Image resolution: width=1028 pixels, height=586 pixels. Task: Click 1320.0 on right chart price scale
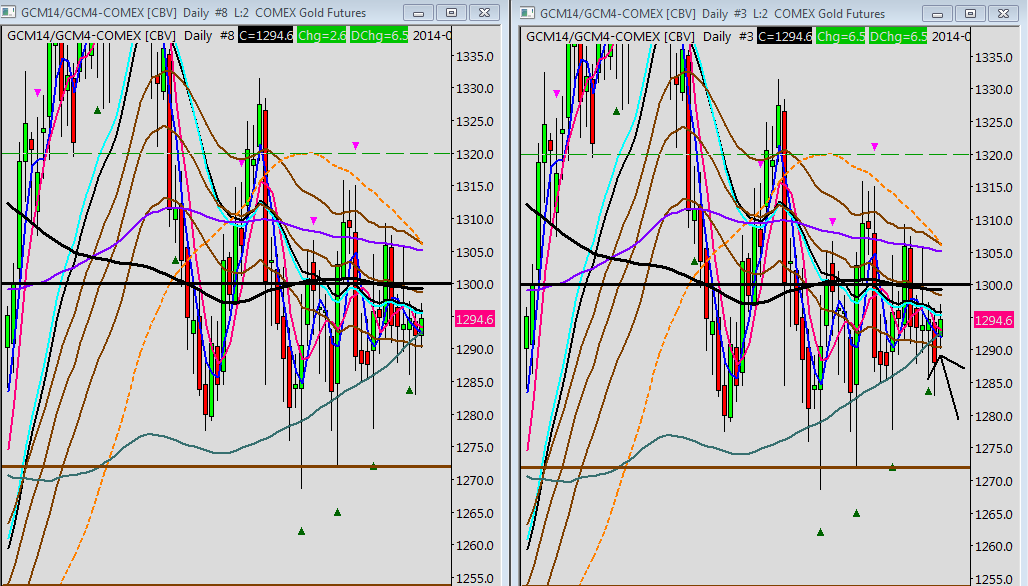coord(995,155)
